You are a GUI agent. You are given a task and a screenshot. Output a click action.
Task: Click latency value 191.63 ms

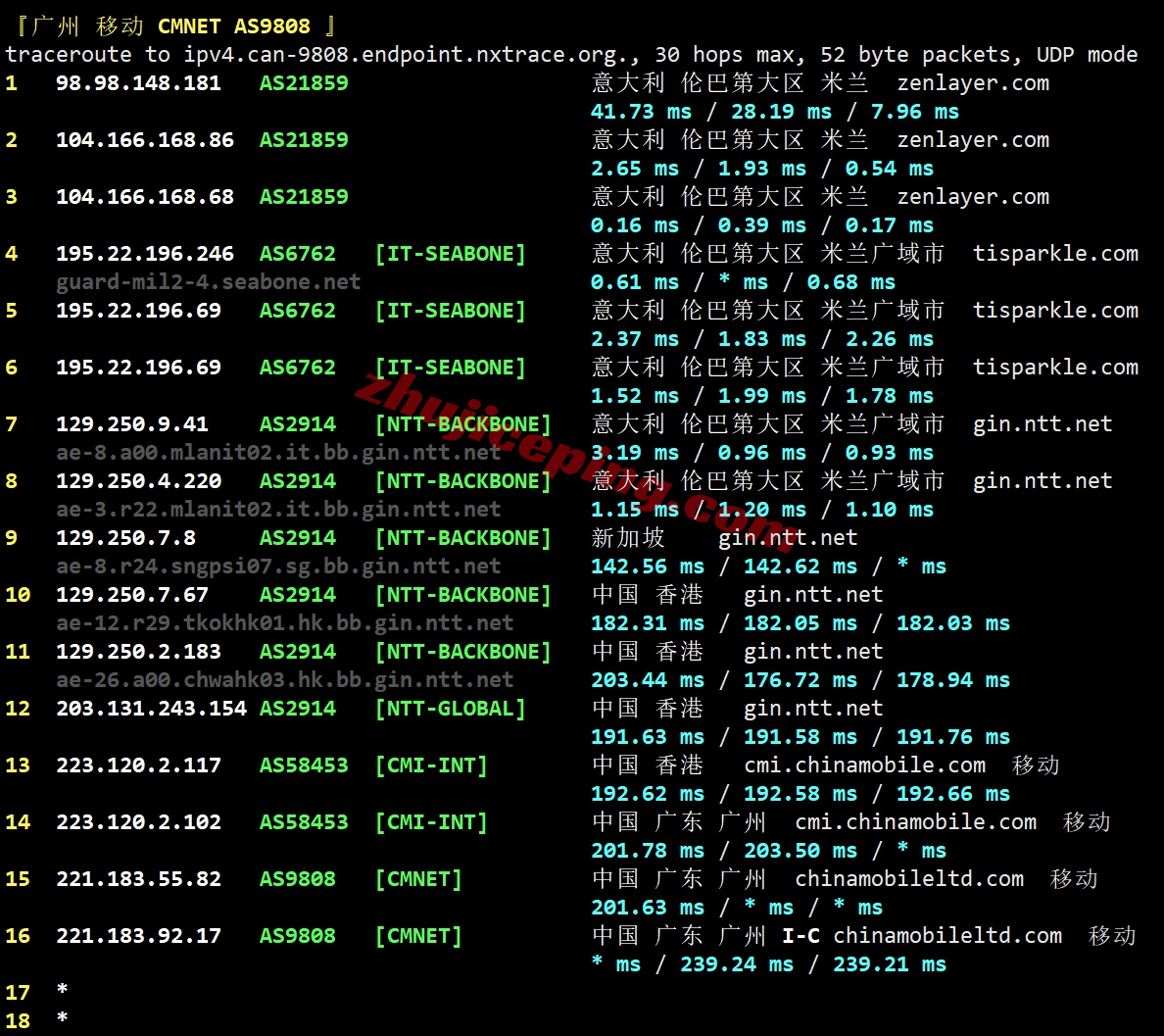(648, 737)
